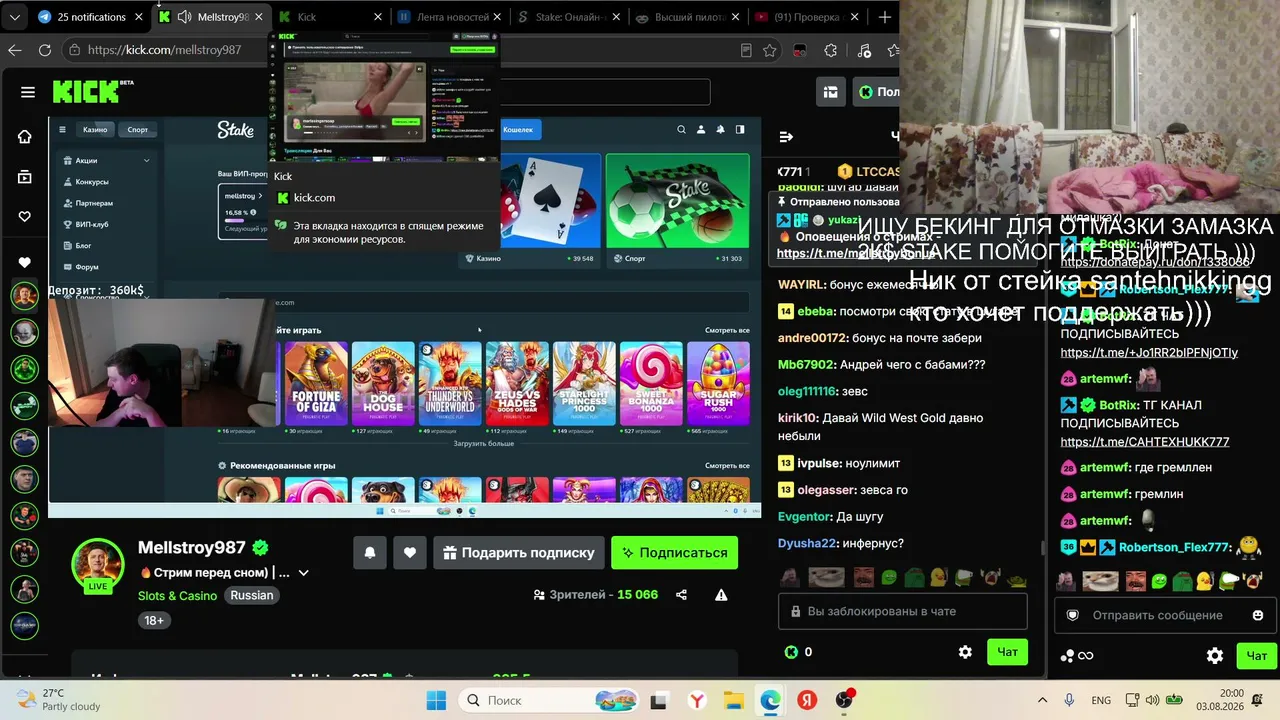Open the Fortune of Giza game thumbnail
Screen dimensions: 1280x720
(316, 383)
